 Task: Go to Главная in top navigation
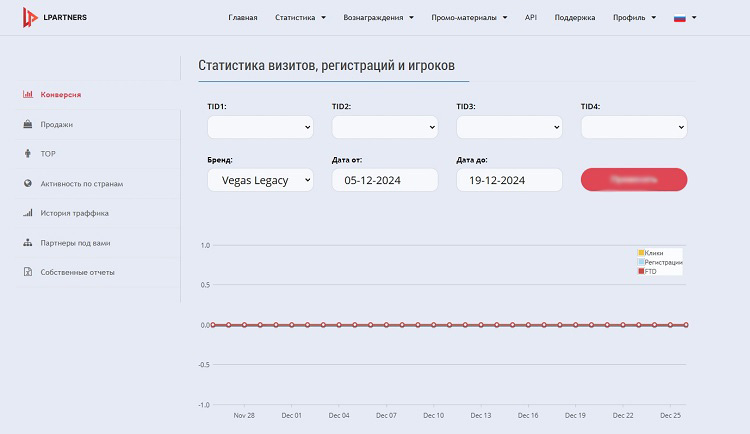[x=243, y=17]
